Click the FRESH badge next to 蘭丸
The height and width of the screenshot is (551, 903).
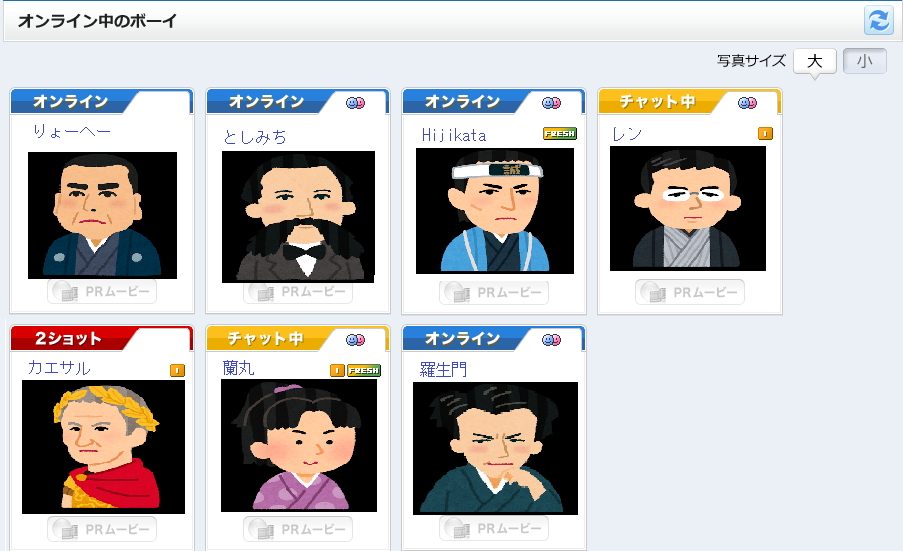364,370
